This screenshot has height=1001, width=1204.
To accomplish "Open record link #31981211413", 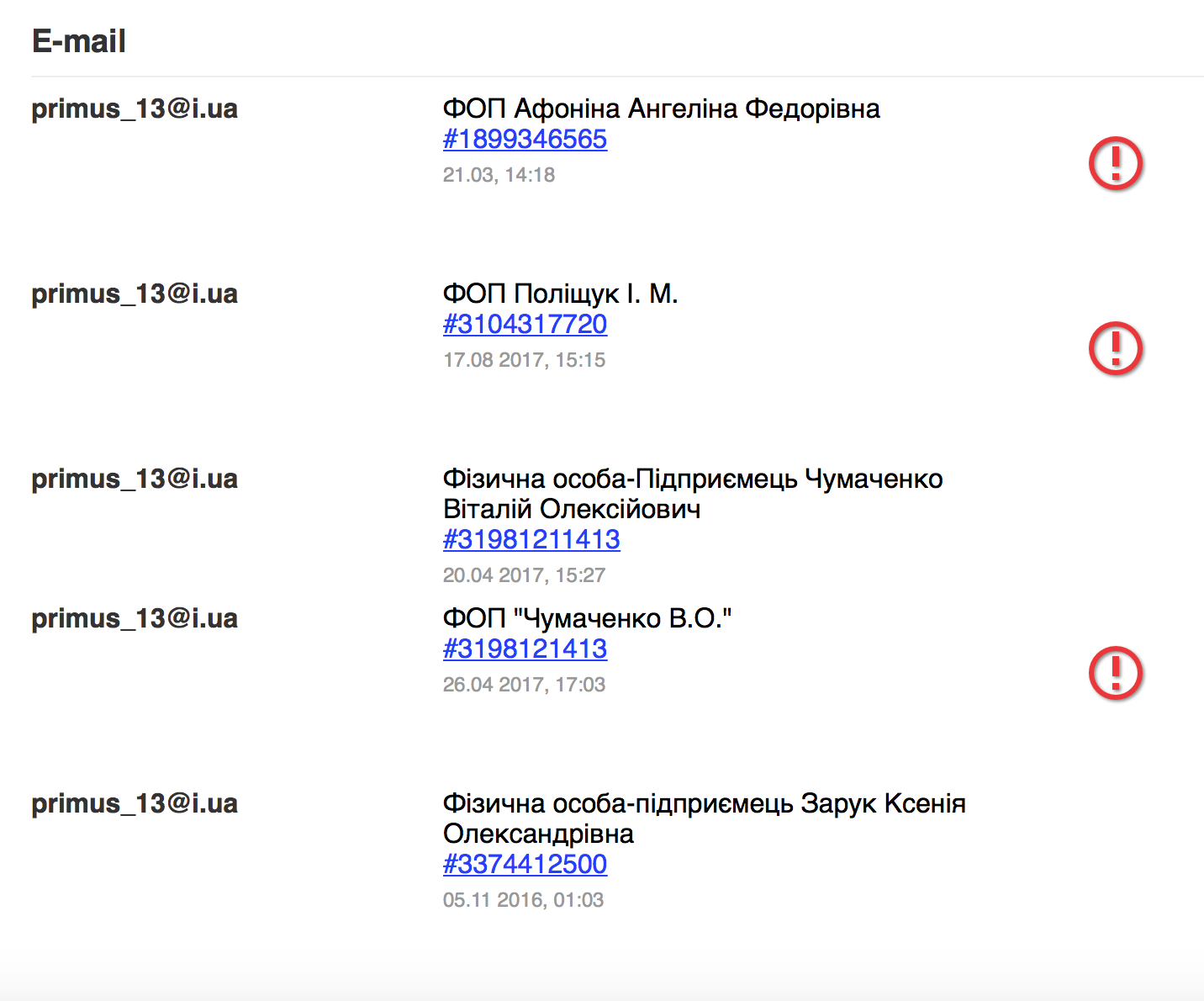I will [x=531, y=540].
